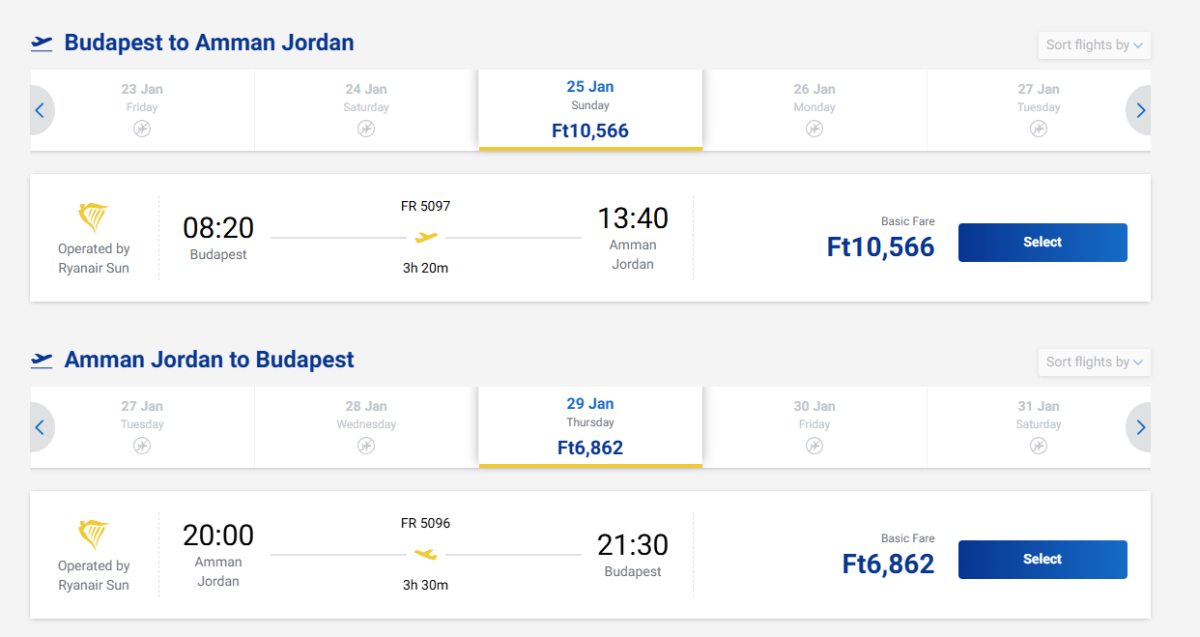The height and width of the screenshot is (637, 1200).
Task: Choose the 24 Jan Saturday date tab
Action: tap(366, 110)
